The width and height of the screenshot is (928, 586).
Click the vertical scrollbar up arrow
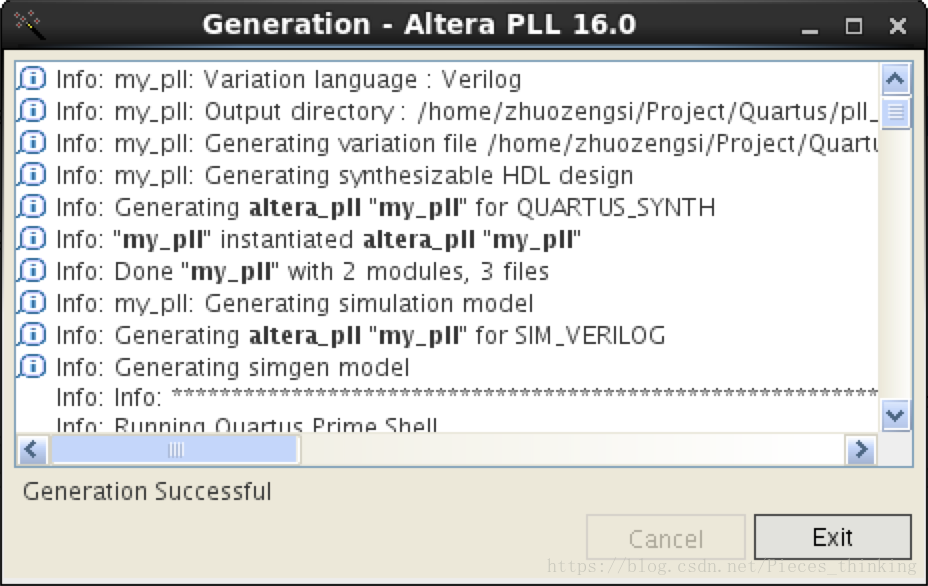click(895, 79)
